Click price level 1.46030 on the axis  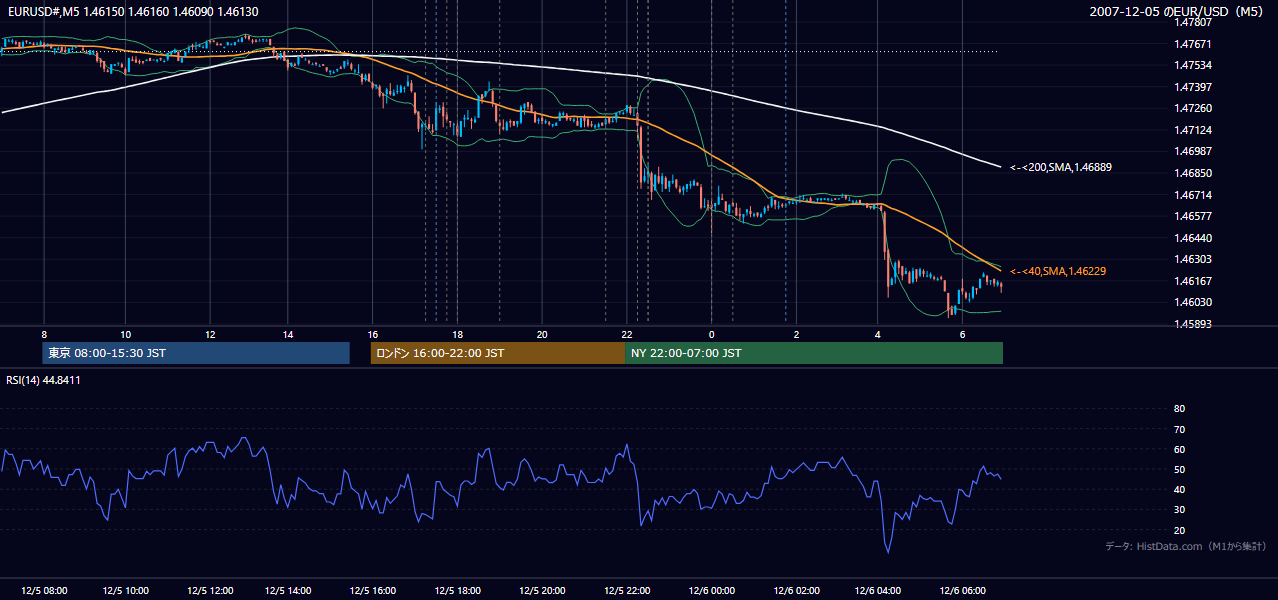1193,302
